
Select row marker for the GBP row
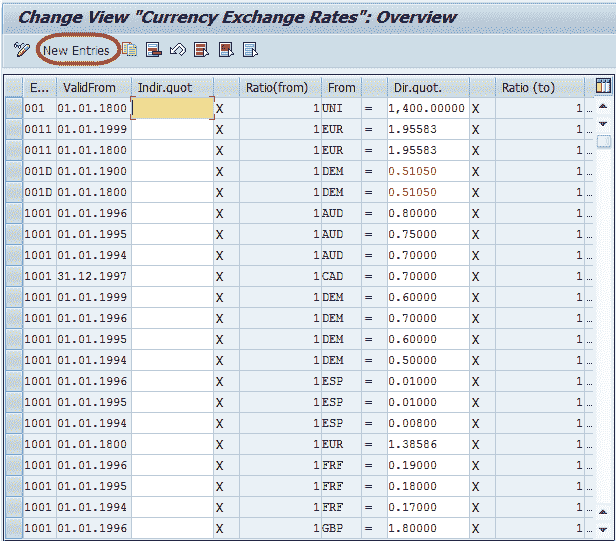pyautogui.click(x=14, y=528)
